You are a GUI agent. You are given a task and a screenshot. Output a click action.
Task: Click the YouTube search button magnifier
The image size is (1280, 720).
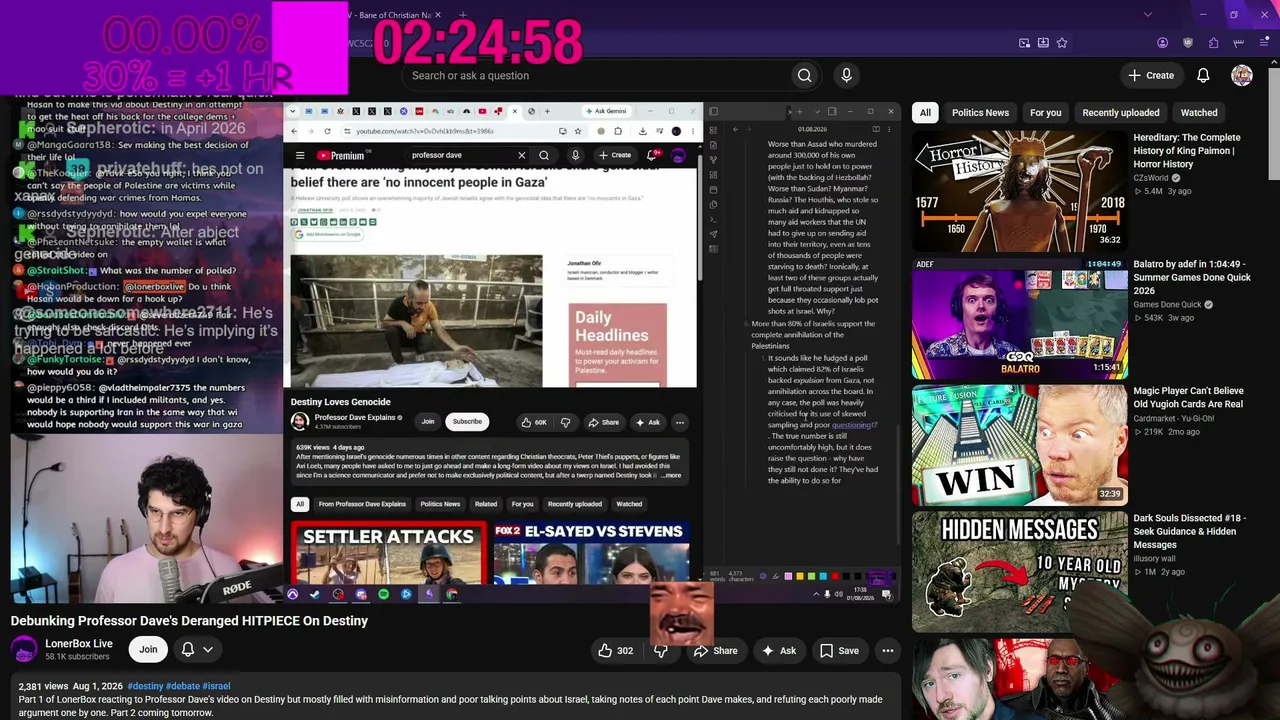804,75
